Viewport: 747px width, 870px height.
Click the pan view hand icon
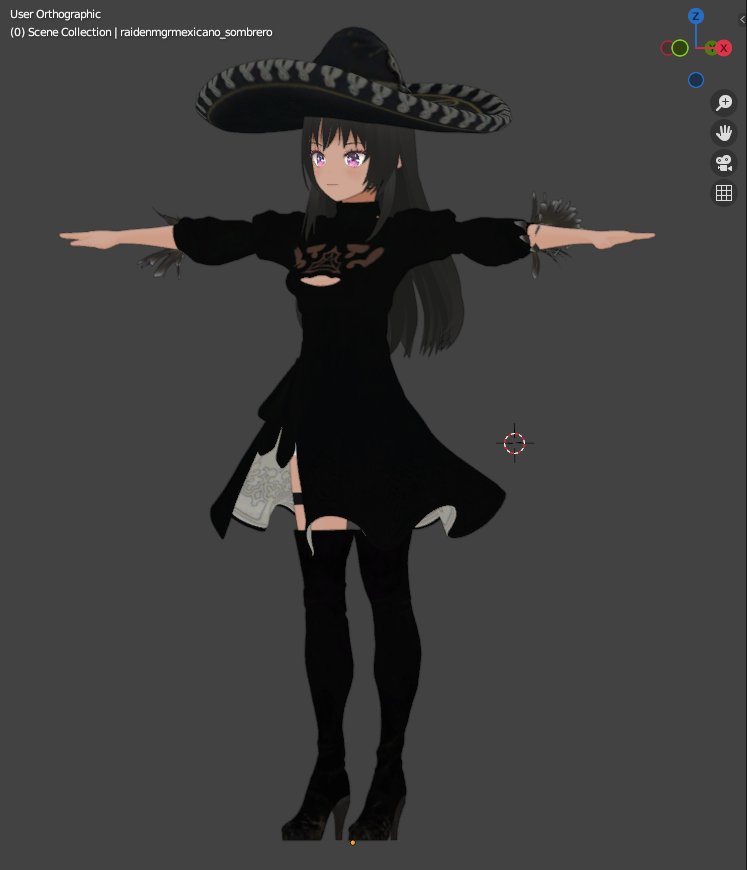click(724, 133)
